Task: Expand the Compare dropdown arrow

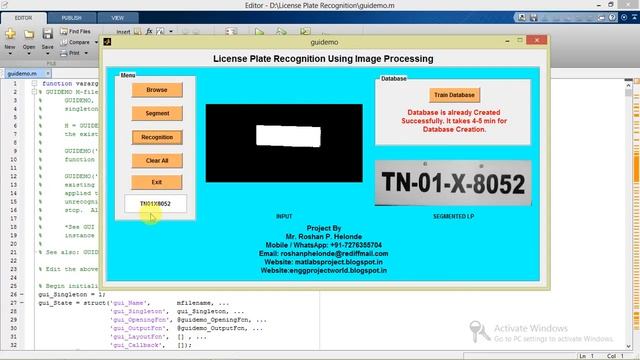Action: pyautogui.click(x=96, y=42)
